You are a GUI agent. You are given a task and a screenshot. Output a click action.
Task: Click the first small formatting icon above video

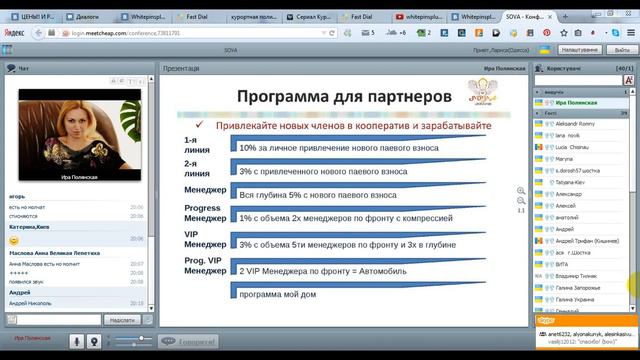tap(113, 81)
